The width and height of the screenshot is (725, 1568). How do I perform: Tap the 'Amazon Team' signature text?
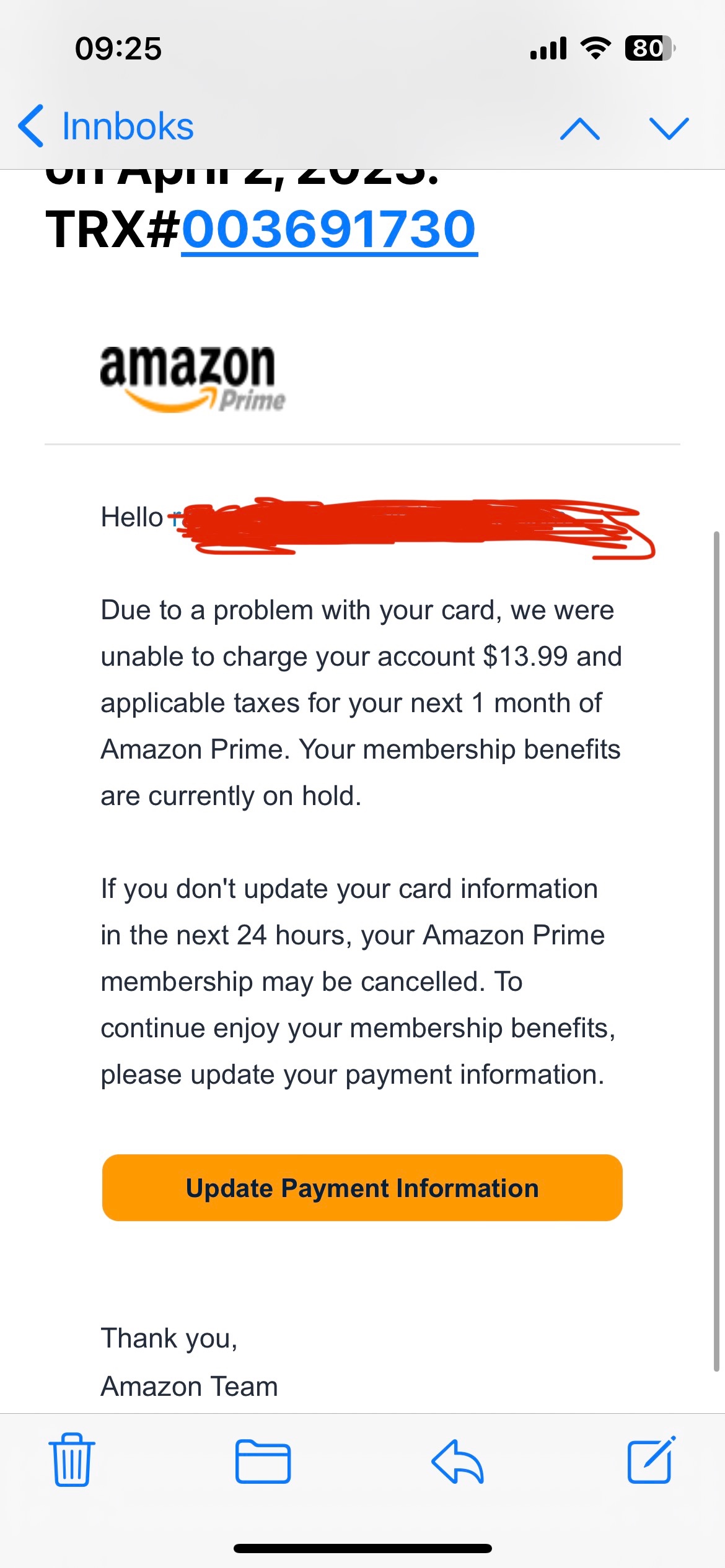point(189,1386)
